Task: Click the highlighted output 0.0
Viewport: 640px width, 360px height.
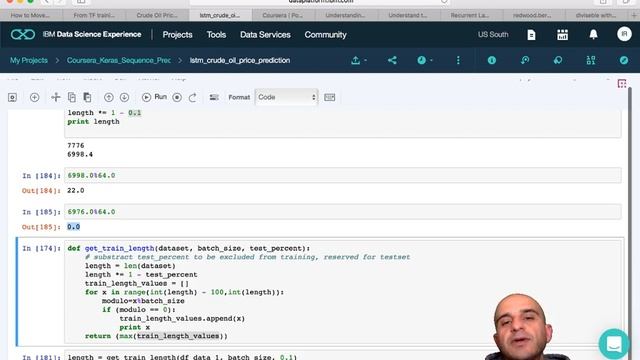Action: pyautogui.click(x=73, y=227)
